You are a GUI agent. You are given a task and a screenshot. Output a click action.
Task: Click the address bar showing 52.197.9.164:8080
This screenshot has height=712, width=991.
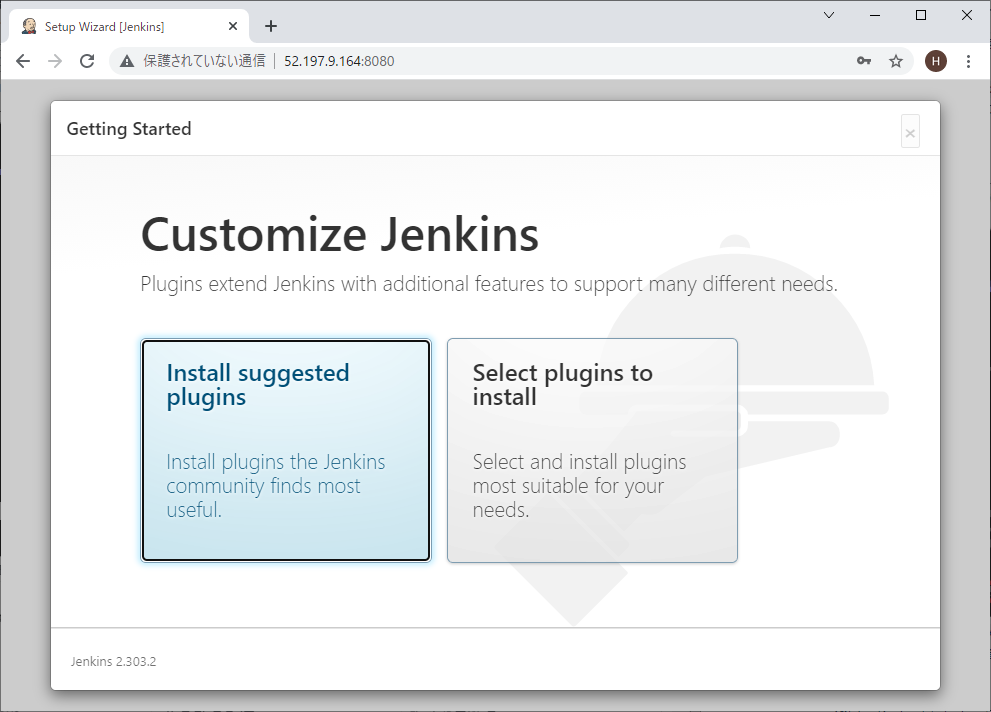click(x=500, y=61)
